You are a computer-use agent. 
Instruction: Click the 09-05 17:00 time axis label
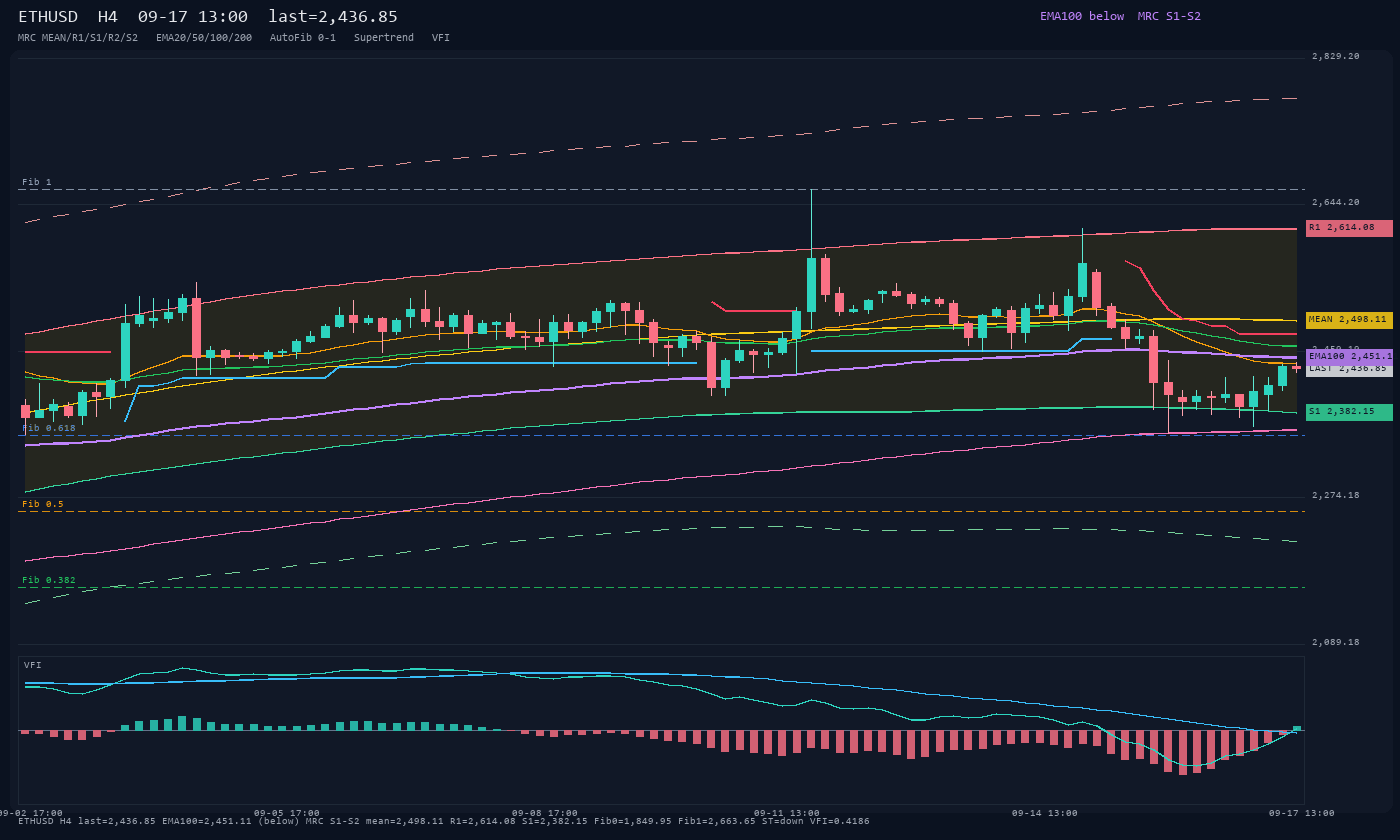287,814
